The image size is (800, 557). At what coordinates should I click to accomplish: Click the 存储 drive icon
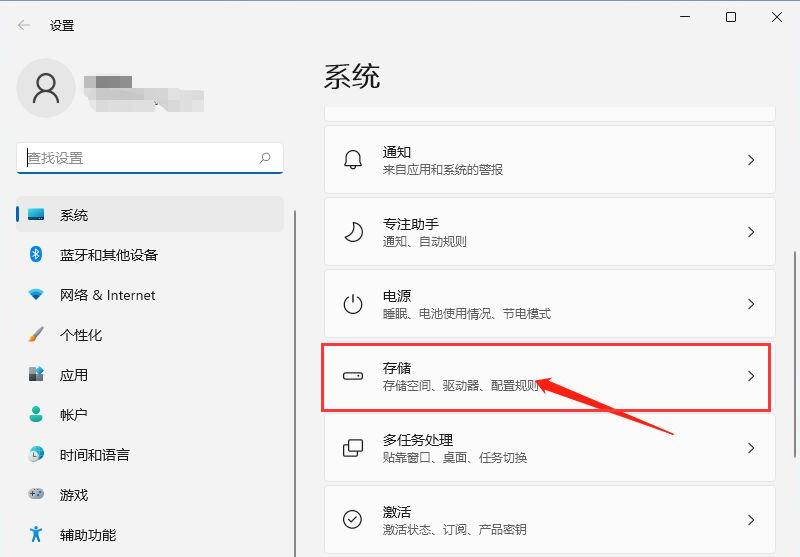point(353,376)
